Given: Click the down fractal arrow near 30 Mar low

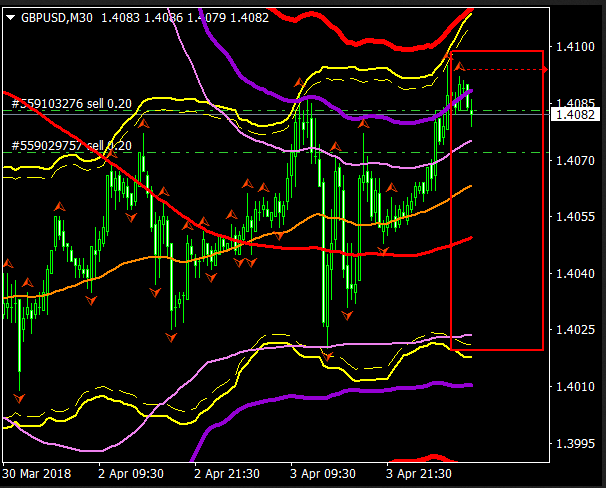Looking at the screenshot, I should coord(20,398).
